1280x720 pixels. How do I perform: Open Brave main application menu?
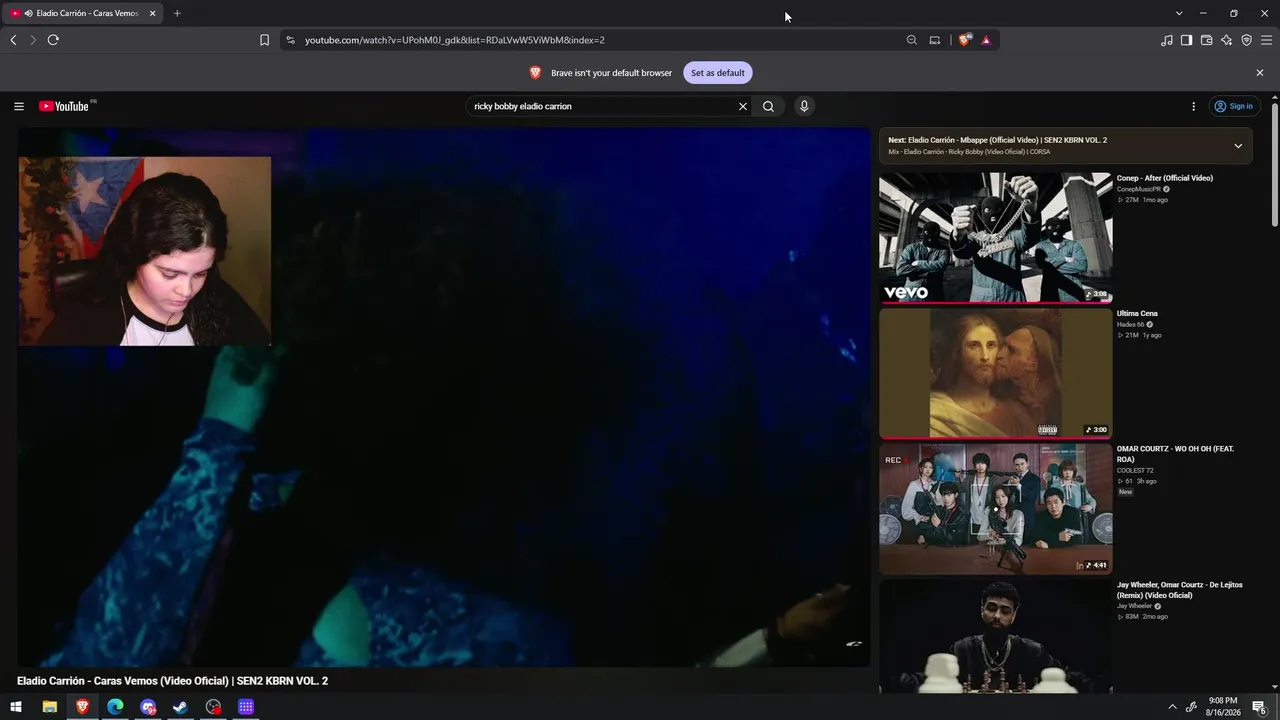coord(1267,40)
